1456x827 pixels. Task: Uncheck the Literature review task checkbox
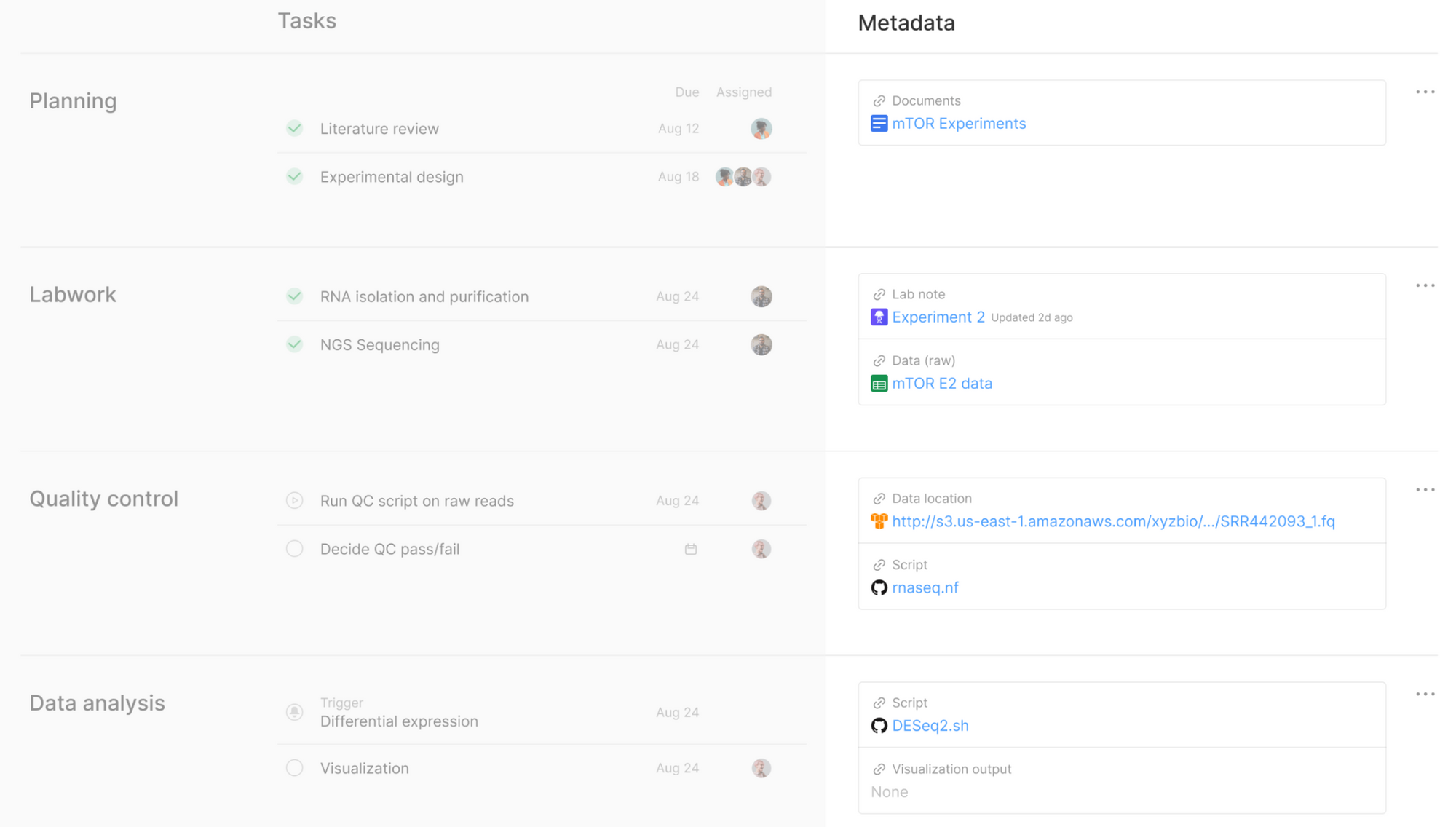click(x=294, y=129)
